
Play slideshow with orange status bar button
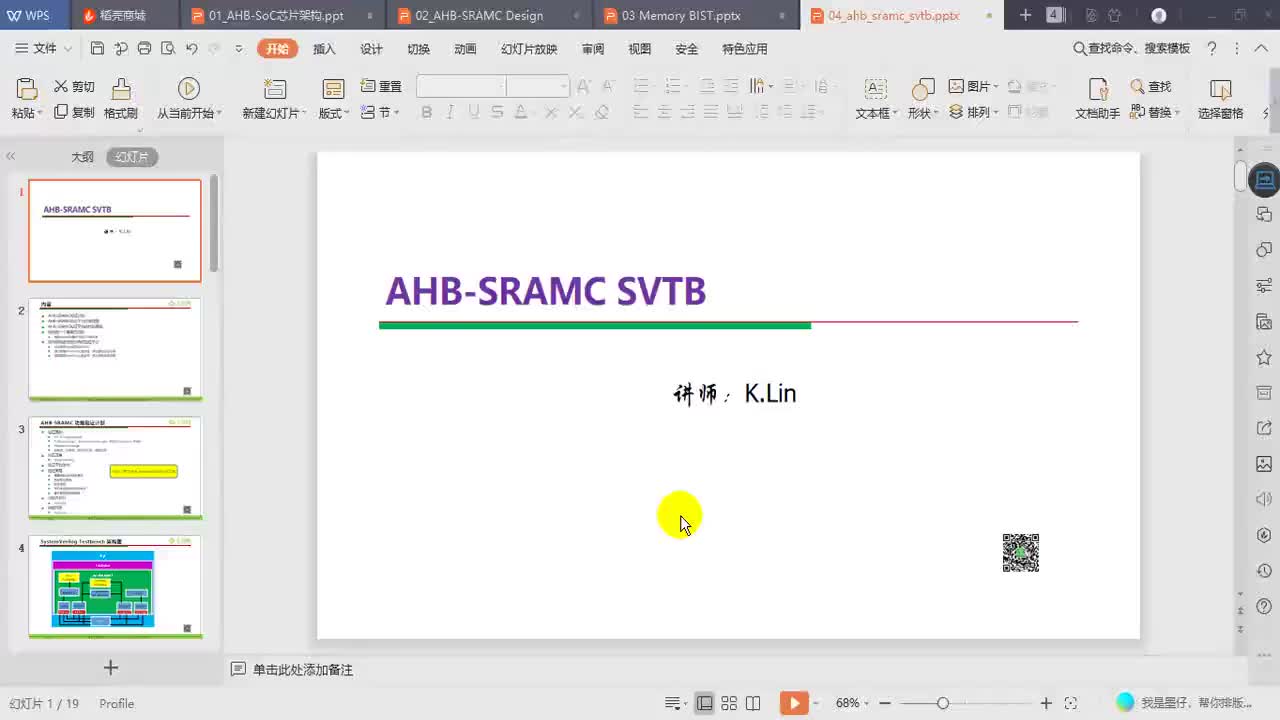[794, 703]
